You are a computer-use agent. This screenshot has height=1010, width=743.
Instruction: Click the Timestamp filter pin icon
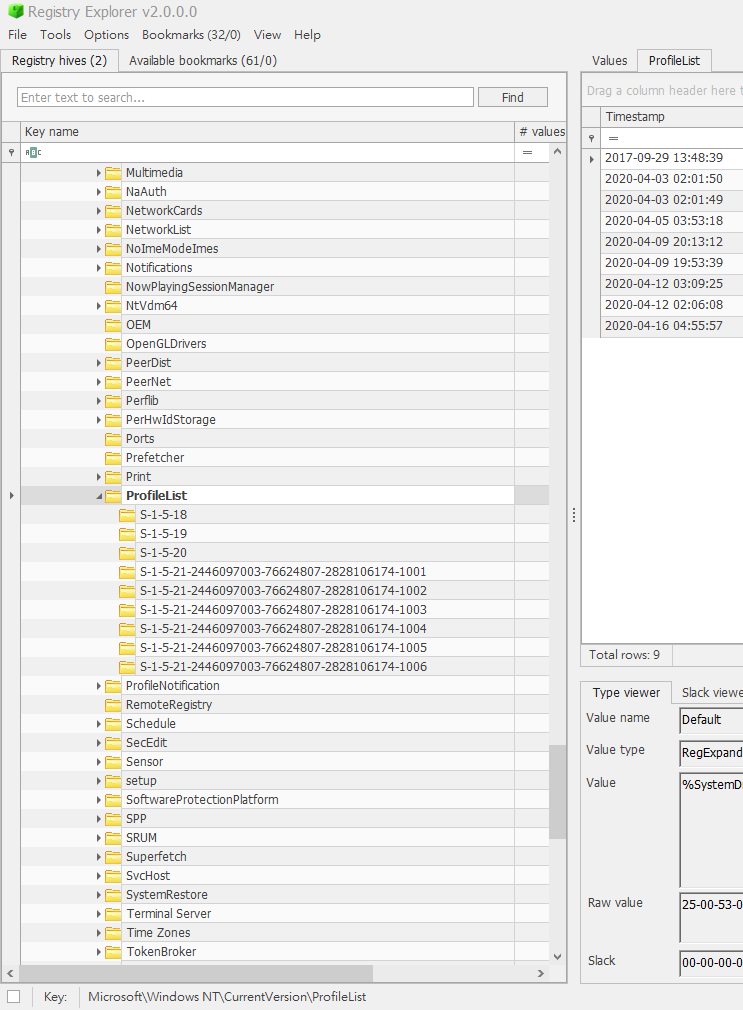[592, 138]
